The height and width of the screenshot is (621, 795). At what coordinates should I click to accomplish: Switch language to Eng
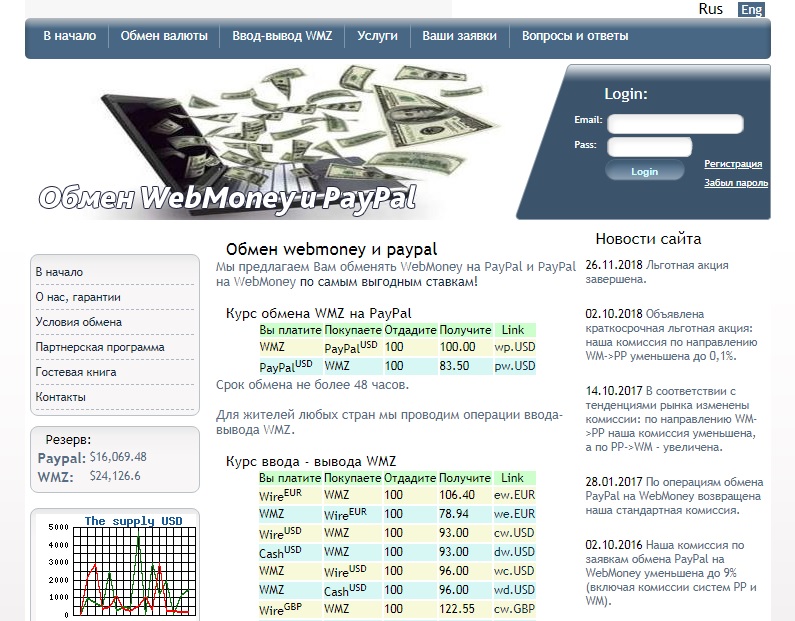click(751, 10)
